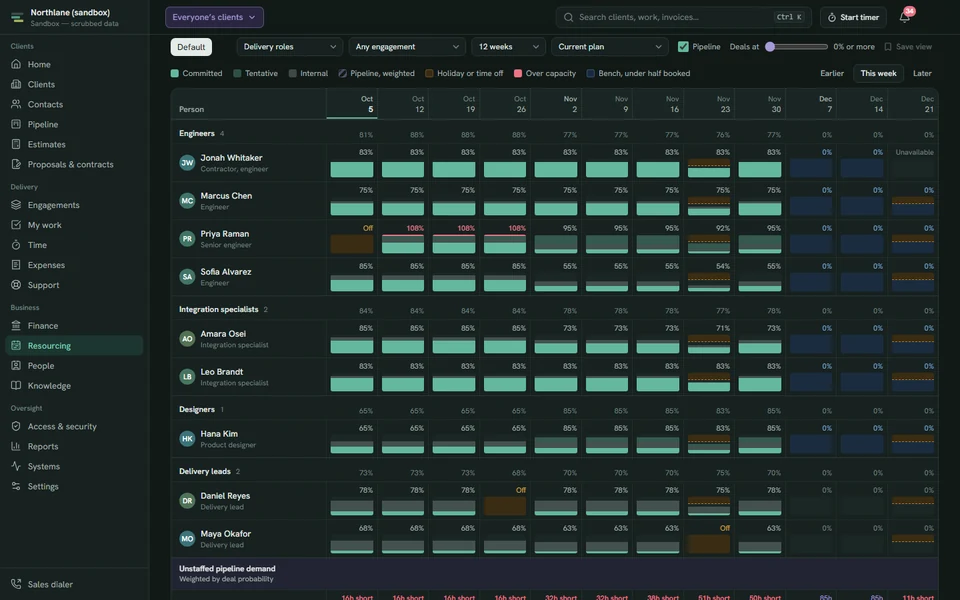Click the Systems activity icon
Screen dimensions: 960x600
pos(16,466)
